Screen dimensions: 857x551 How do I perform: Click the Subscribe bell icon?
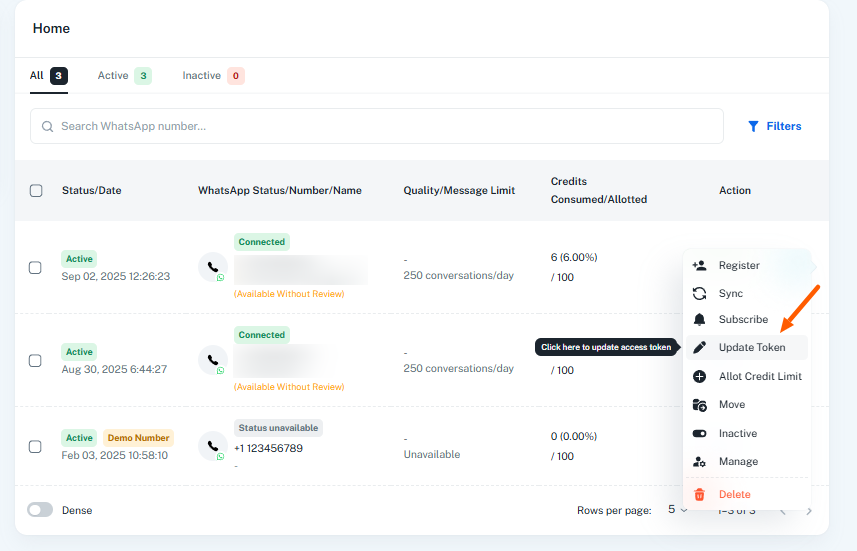click(x=700, y=320)
